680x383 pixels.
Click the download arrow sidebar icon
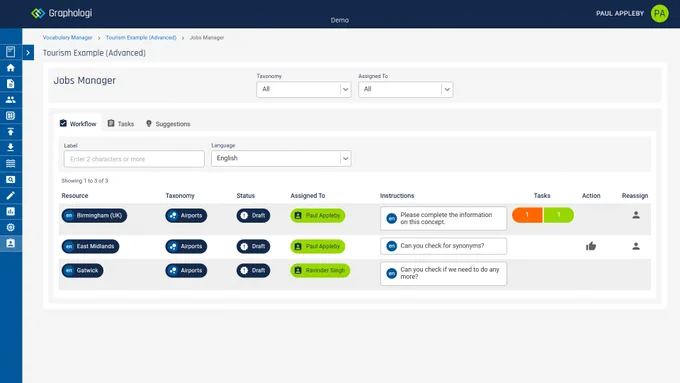point(10,147)
